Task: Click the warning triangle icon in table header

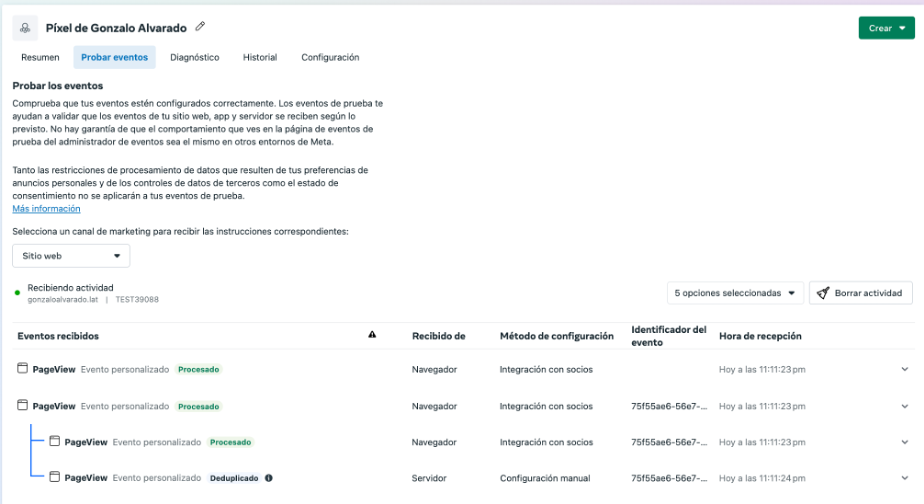Action: click(x=372, y=336)
